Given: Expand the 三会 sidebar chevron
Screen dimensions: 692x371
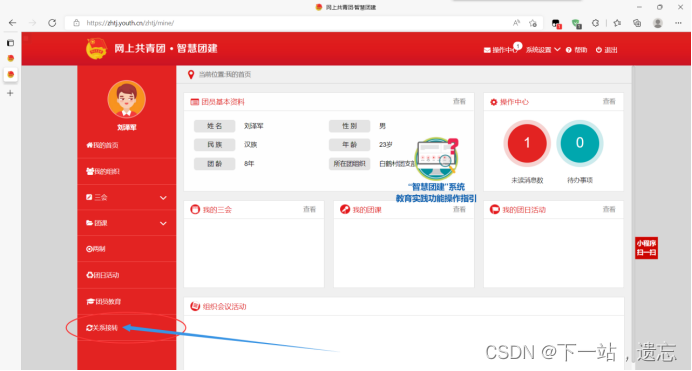Looking at the screenshot, I should (163, 198).
